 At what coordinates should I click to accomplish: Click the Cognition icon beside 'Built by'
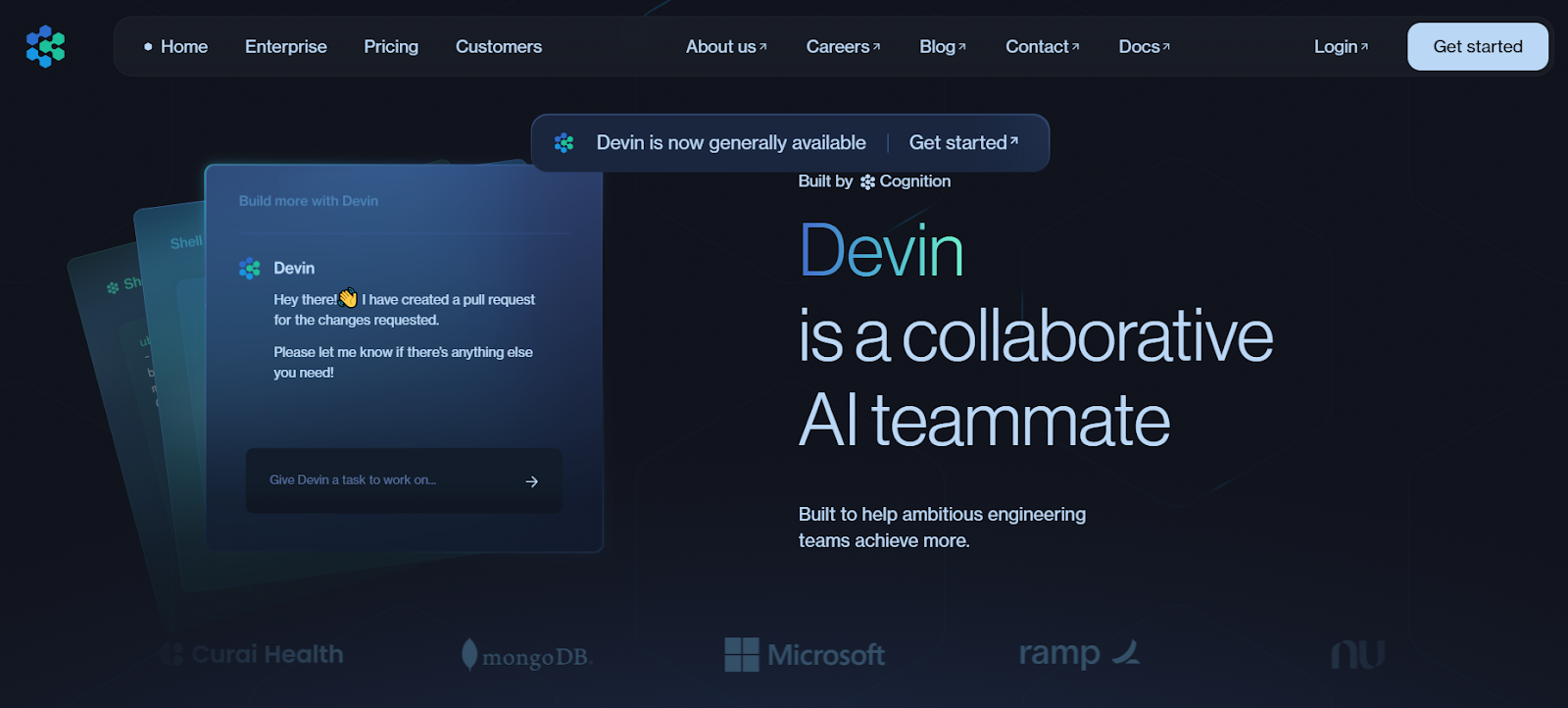click(867, 181)
